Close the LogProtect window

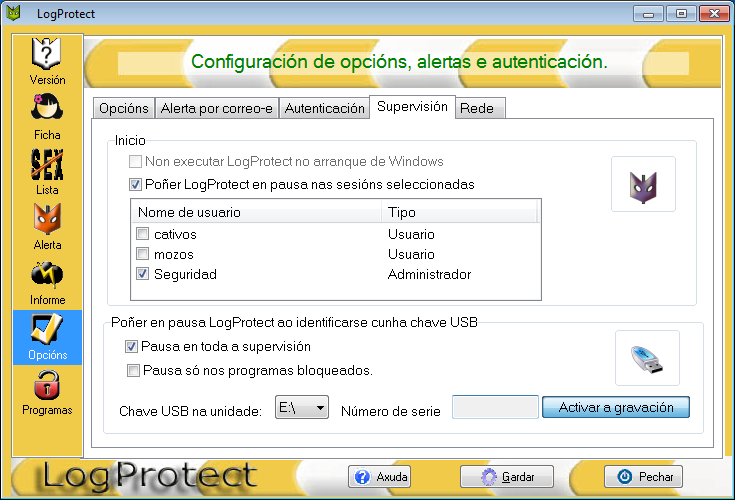(714, 14)
